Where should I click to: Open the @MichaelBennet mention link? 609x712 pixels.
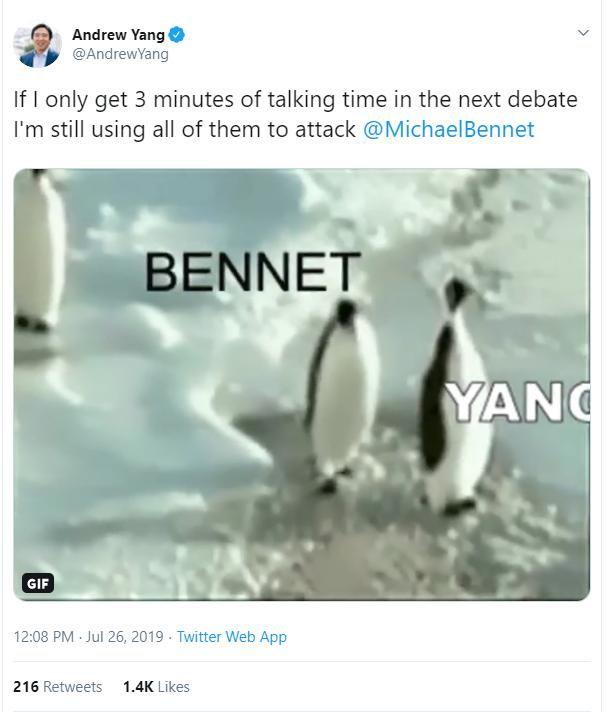pyautogui.click(x=449, y=129)
